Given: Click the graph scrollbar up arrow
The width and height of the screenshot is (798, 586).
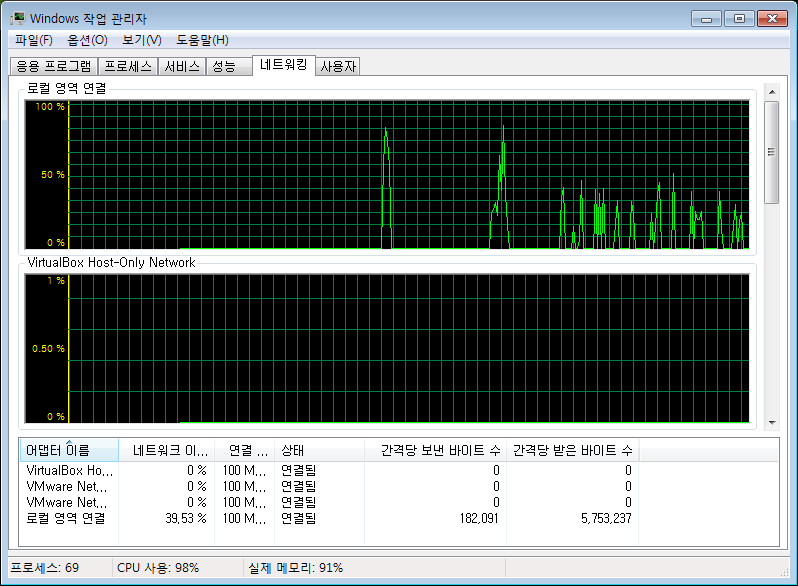Looking at the screenshot, I should (772, 92).
